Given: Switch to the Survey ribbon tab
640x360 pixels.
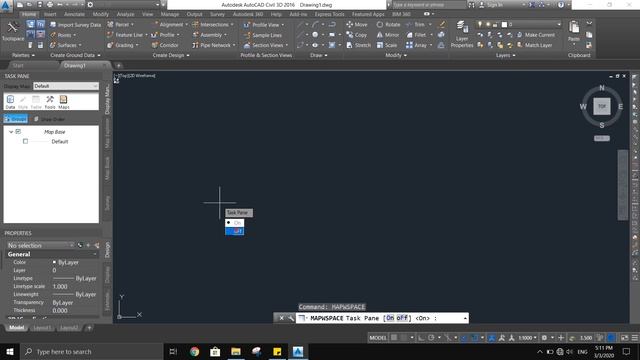Looking at the screenshot, I should [x=217, y=14].
